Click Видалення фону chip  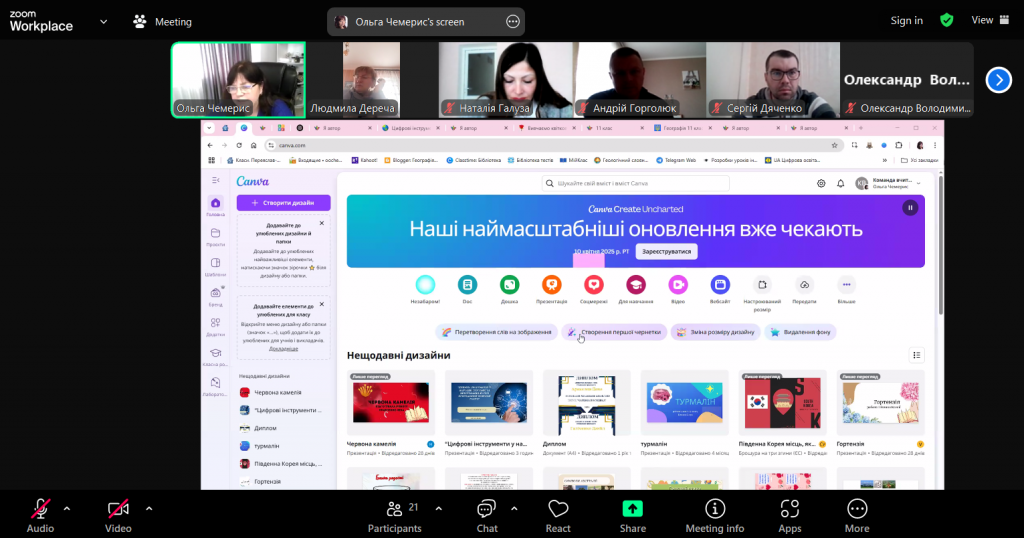click(801, 332)
